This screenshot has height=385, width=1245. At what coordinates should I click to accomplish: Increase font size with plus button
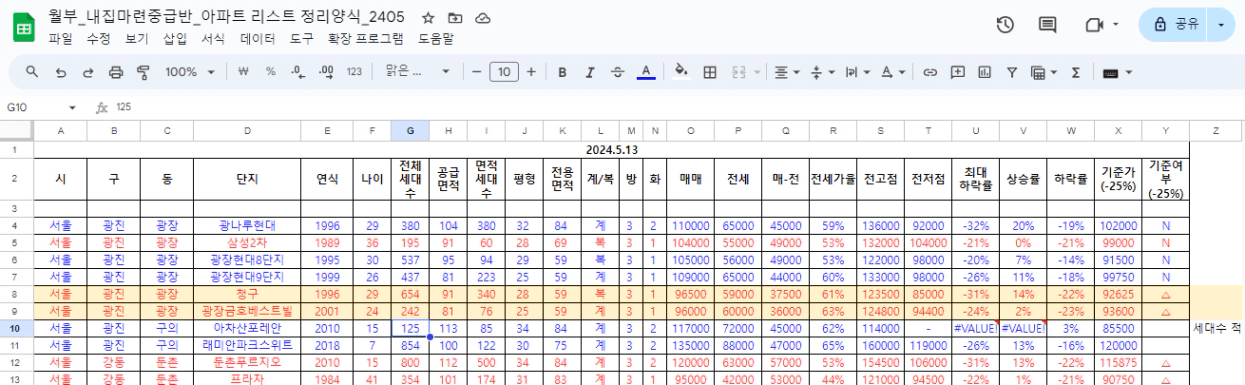pos(531,72)
